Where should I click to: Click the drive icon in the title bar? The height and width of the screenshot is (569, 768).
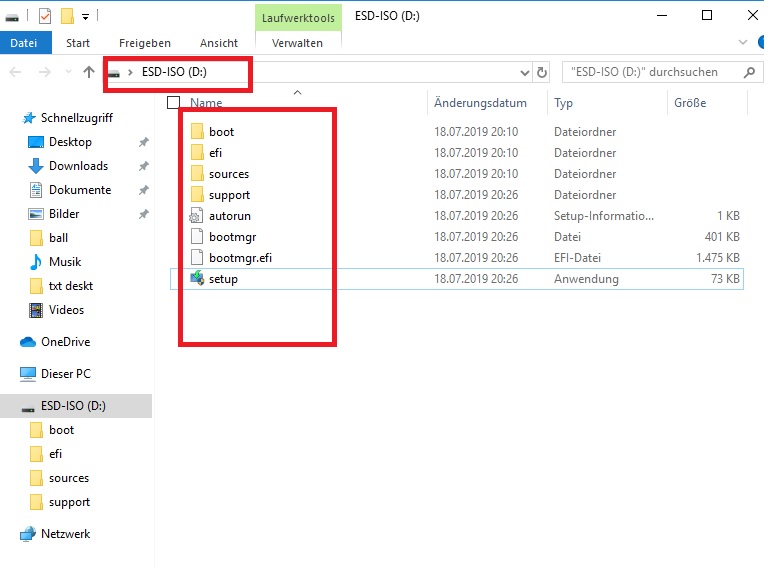[12, 17]
